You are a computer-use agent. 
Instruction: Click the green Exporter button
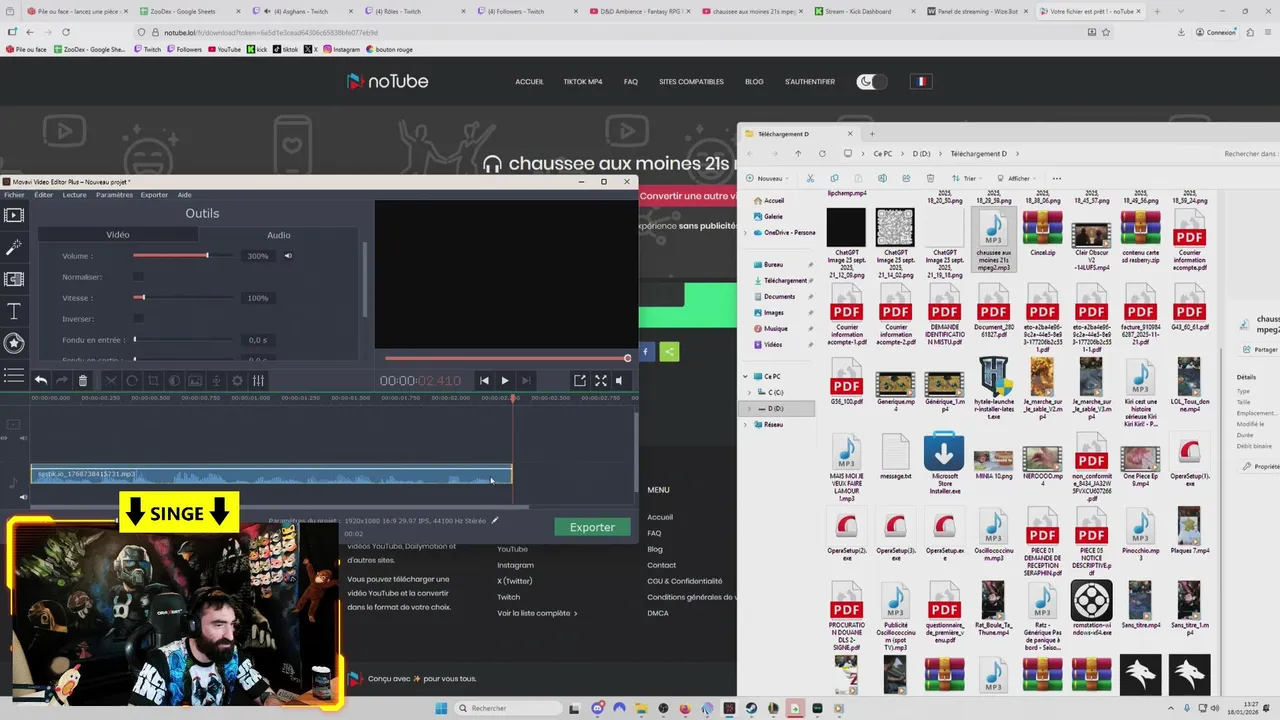592,527
